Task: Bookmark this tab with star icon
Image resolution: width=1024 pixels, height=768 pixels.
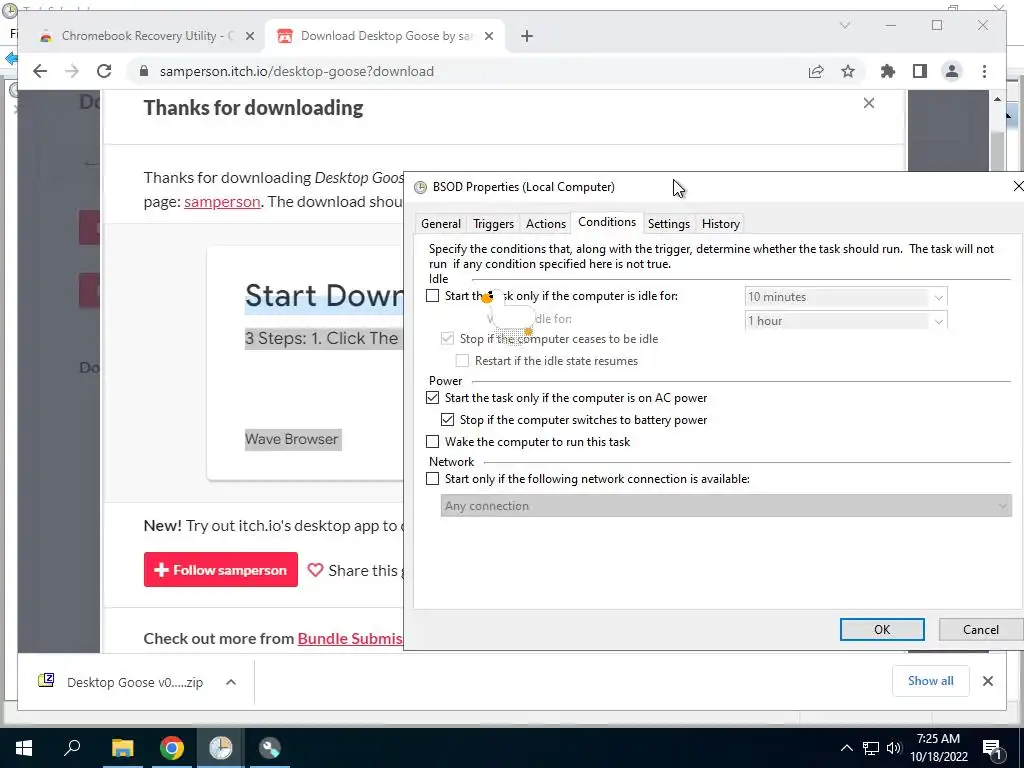Action: (848, 71)
